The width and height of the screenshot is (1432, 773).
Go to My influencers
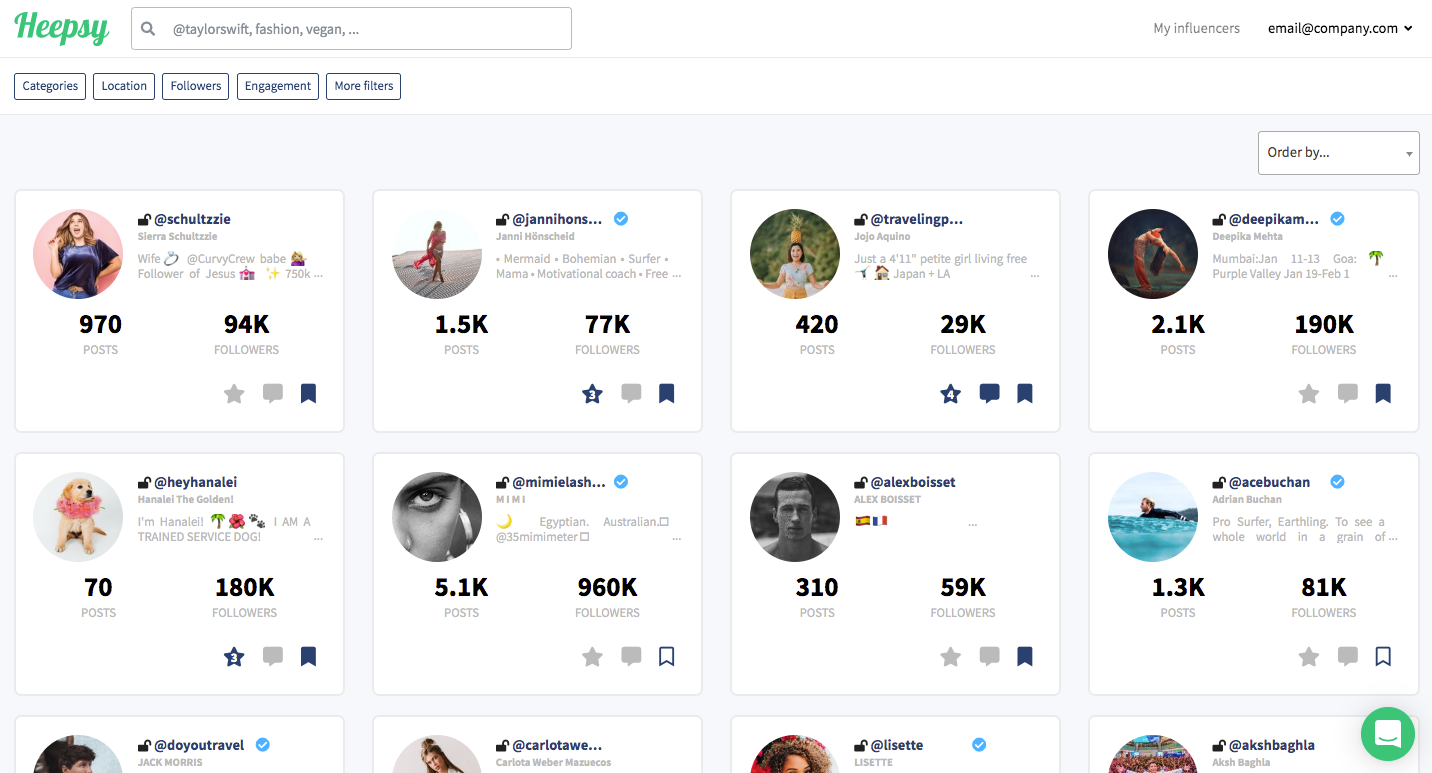(1196, 29)
